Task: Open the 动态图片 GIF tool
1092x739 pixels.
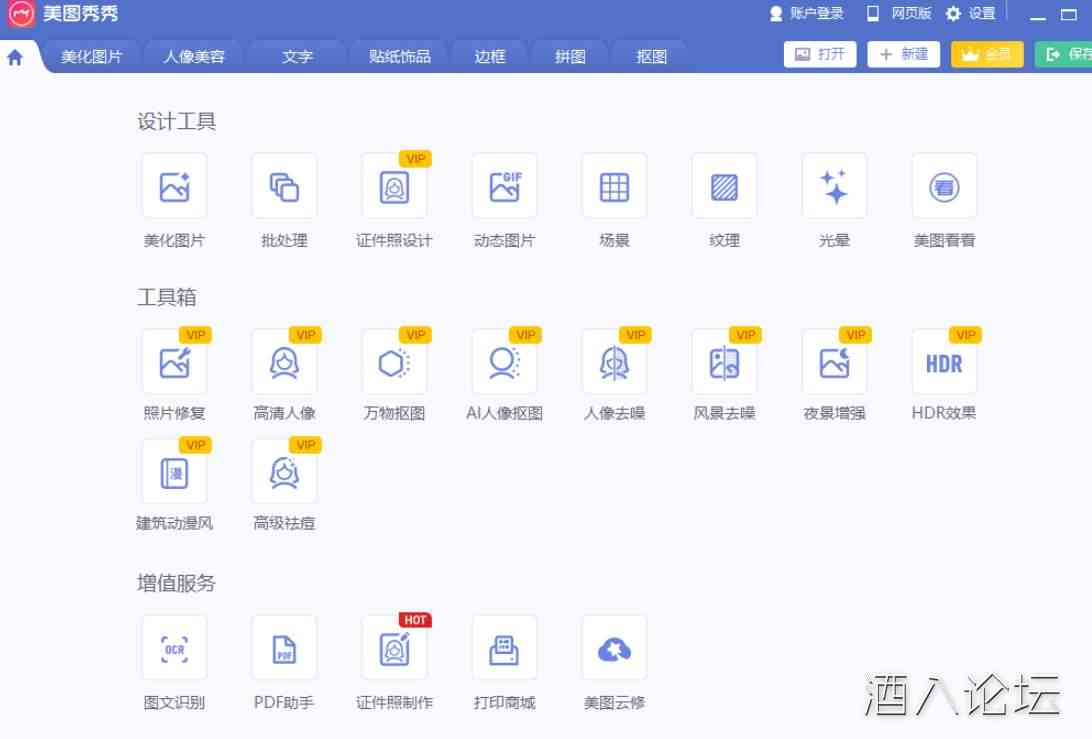Action: pos(504,187)
